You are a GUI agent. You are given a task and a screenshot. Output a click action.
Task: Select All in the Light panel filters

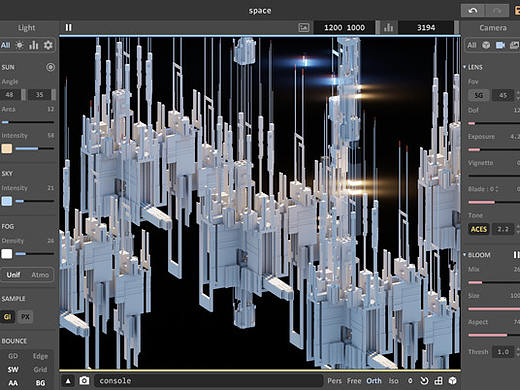(x=5, y=45)
